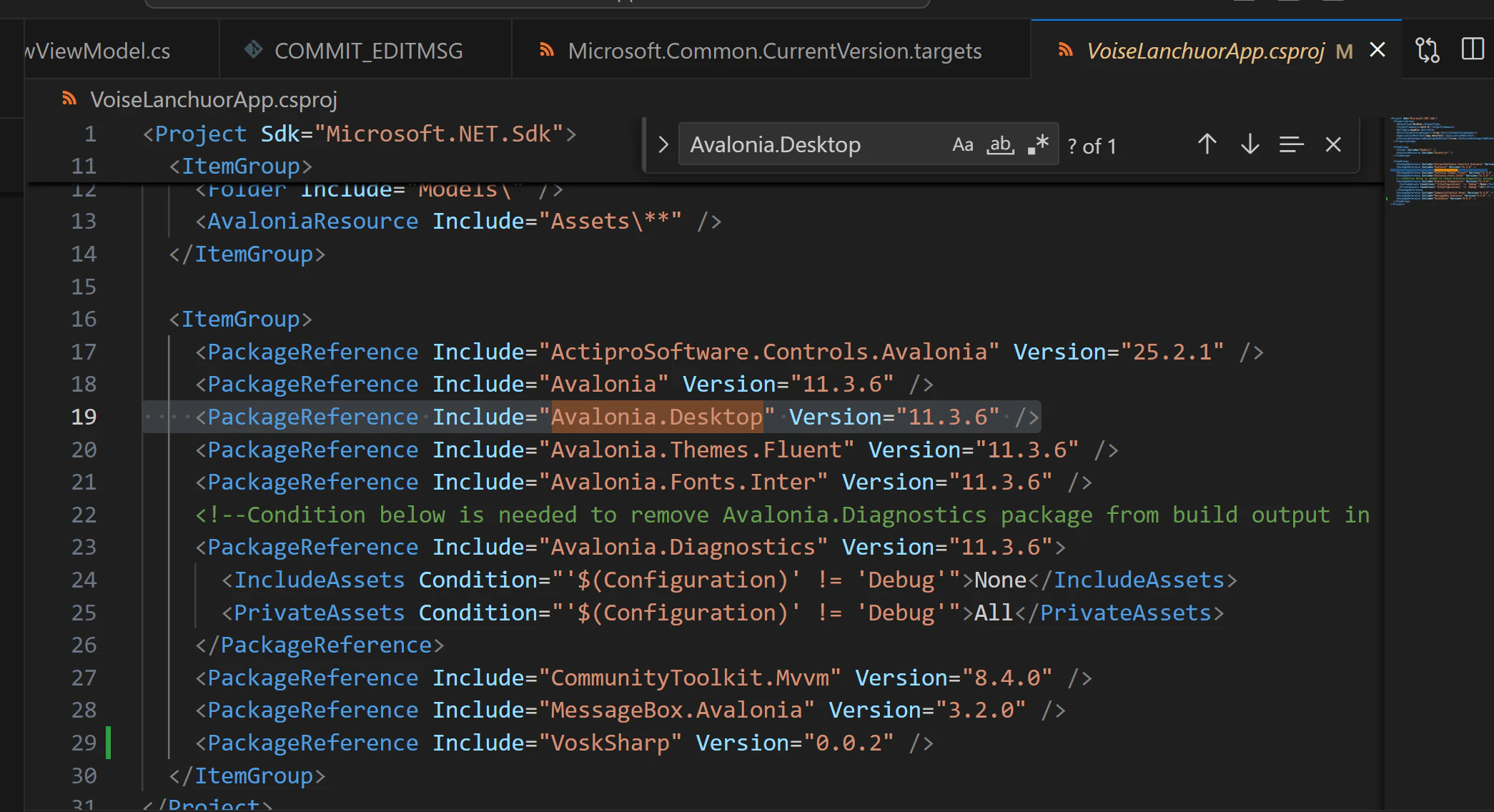The image size is (1494, 812).
Task: Expand the Replace toggle chevron
Action: (x=663, y=145)
